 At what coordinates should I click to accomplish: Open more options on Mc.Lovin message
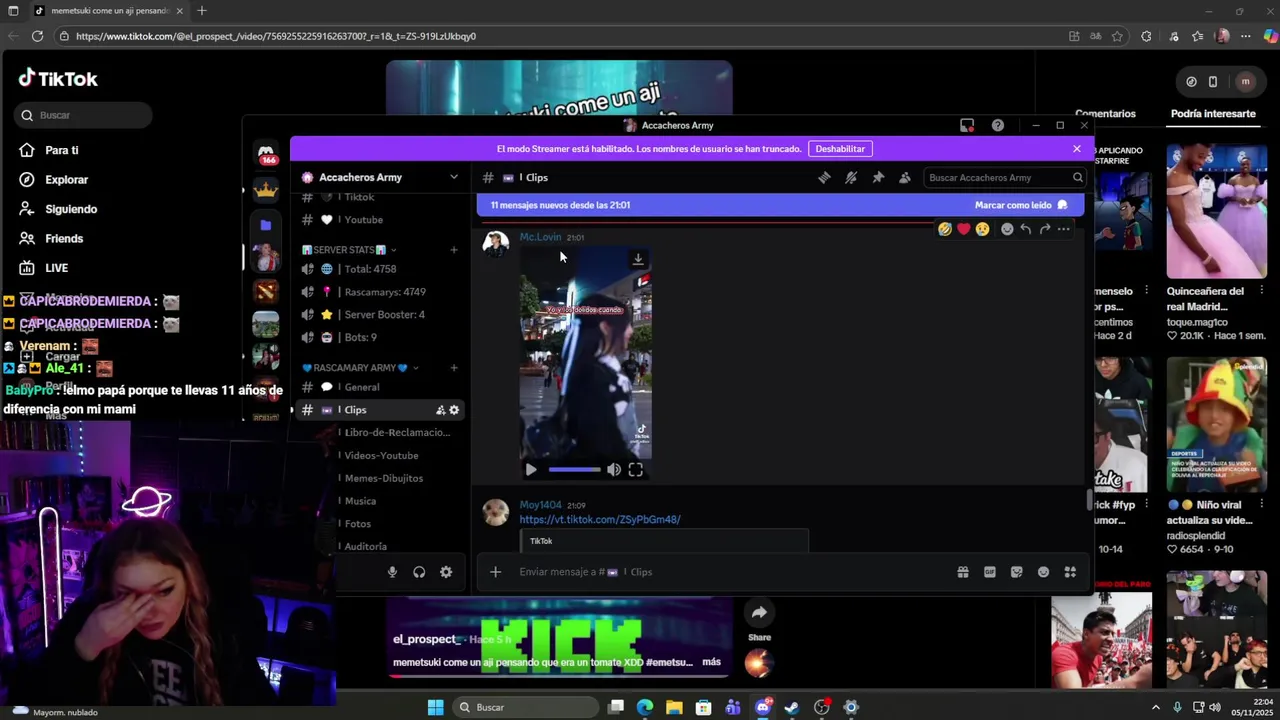(1064, 229)
